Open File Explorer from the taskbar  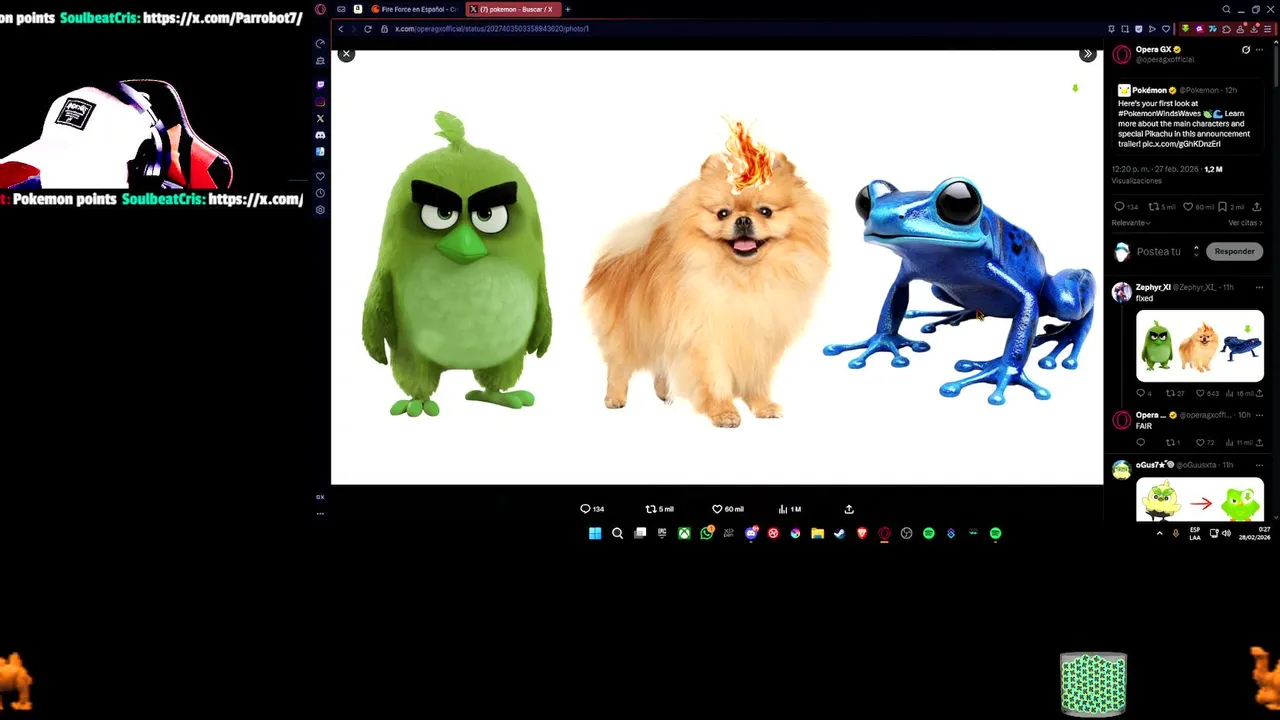point(817,534)
